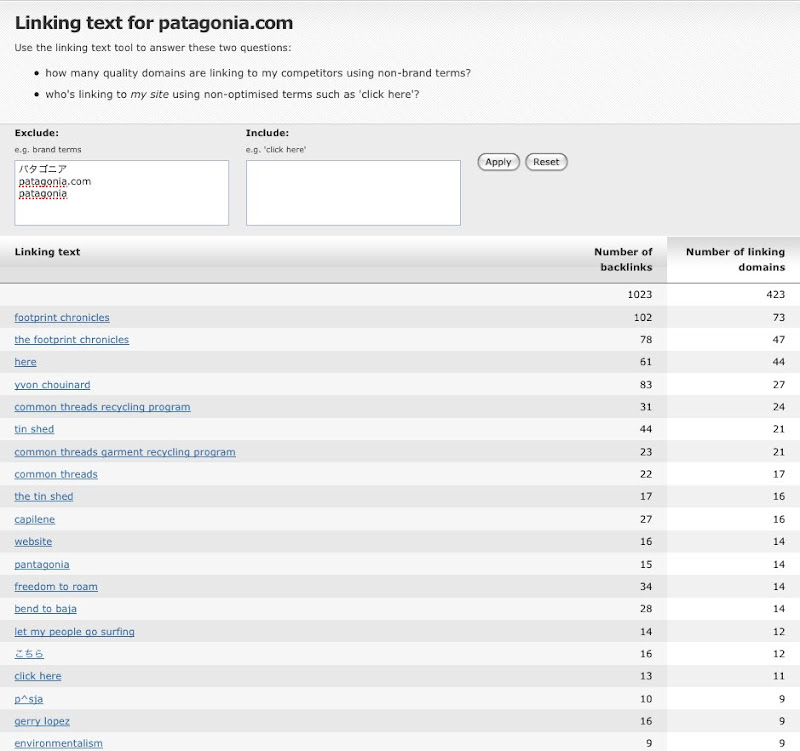Open 'let my people go surfing' link
Viewport: 800px width, 751px height.
(x=74, y=632)
